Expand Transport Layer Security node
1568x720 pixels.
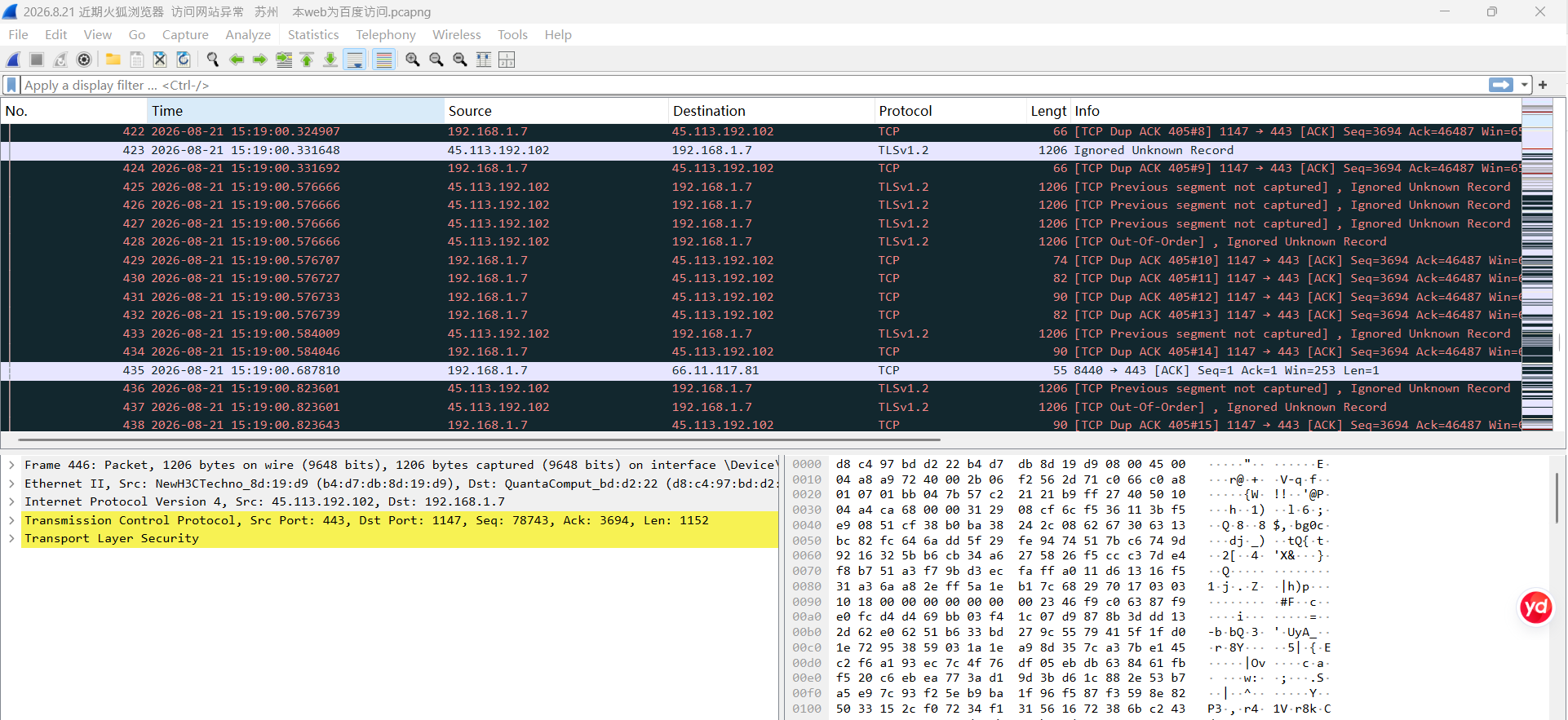[x=11, y=538]
